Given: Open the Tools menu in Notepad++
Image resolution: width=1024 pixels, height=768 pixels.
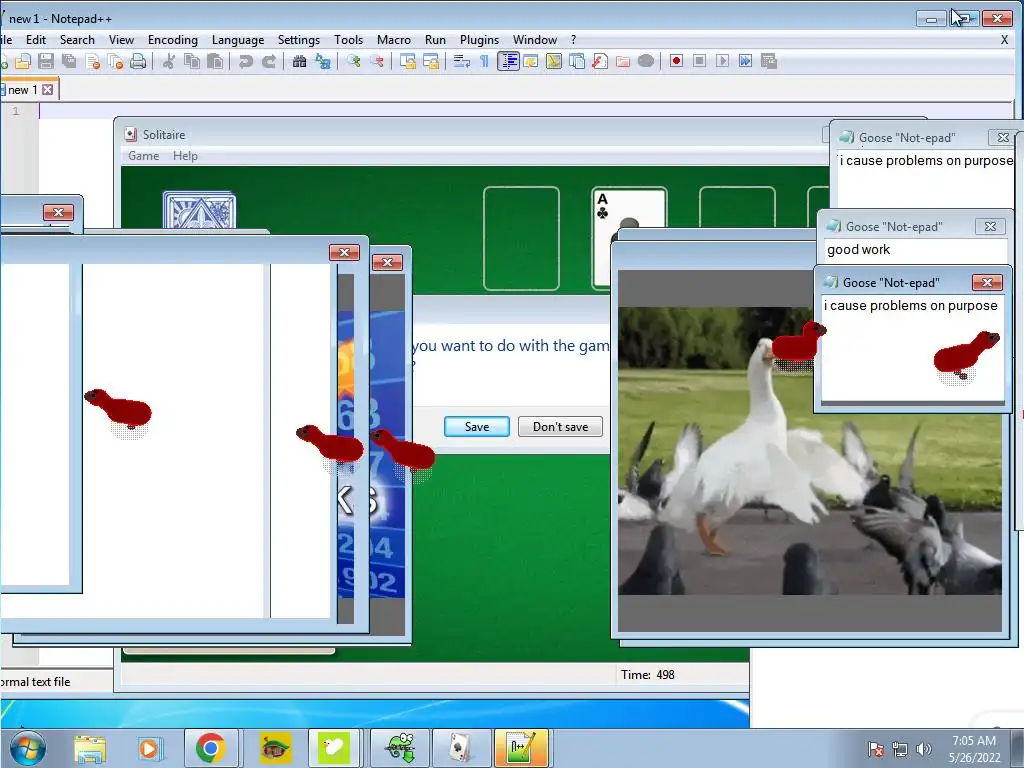Looking at the screenshot, I should coord(348,40).
